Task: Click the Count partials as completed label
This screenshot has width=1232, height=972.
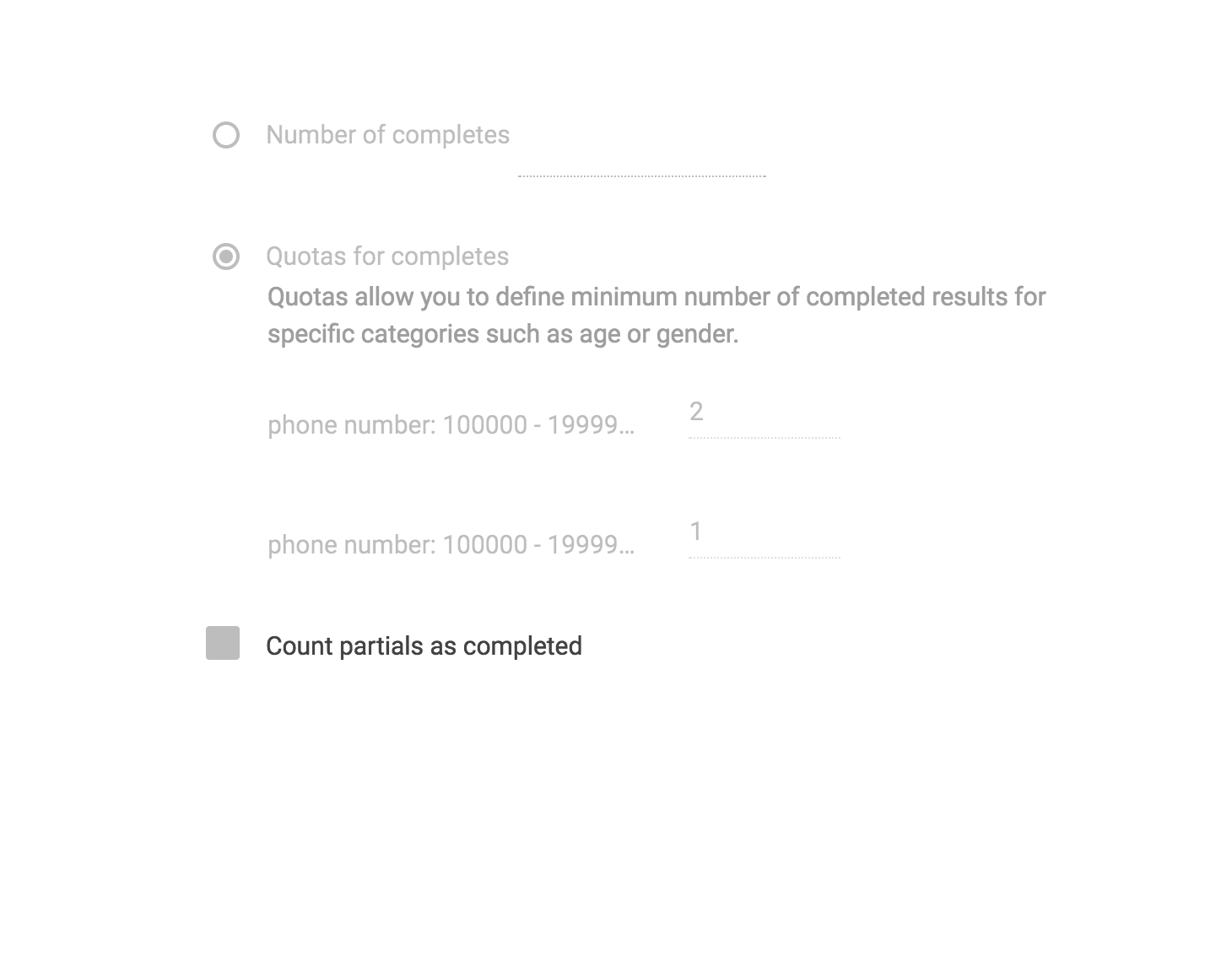Action: tap(424, 645)
